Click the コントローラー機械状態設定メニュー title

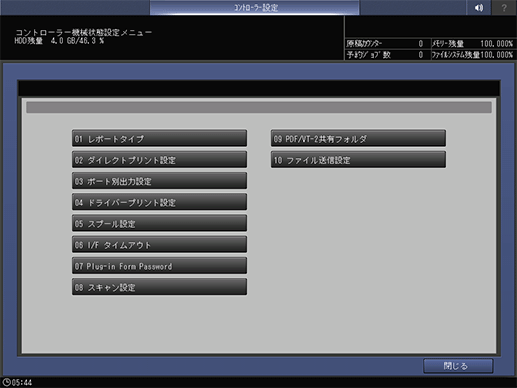[84, 33]
